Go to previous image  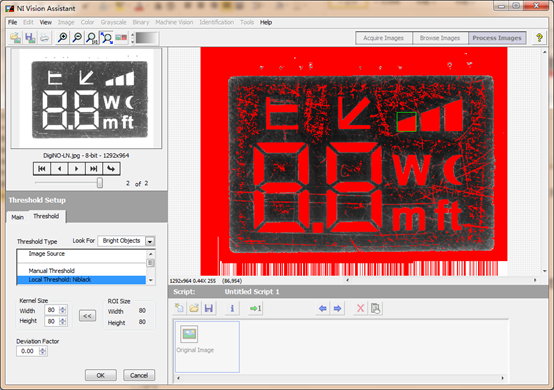point(59,169)
